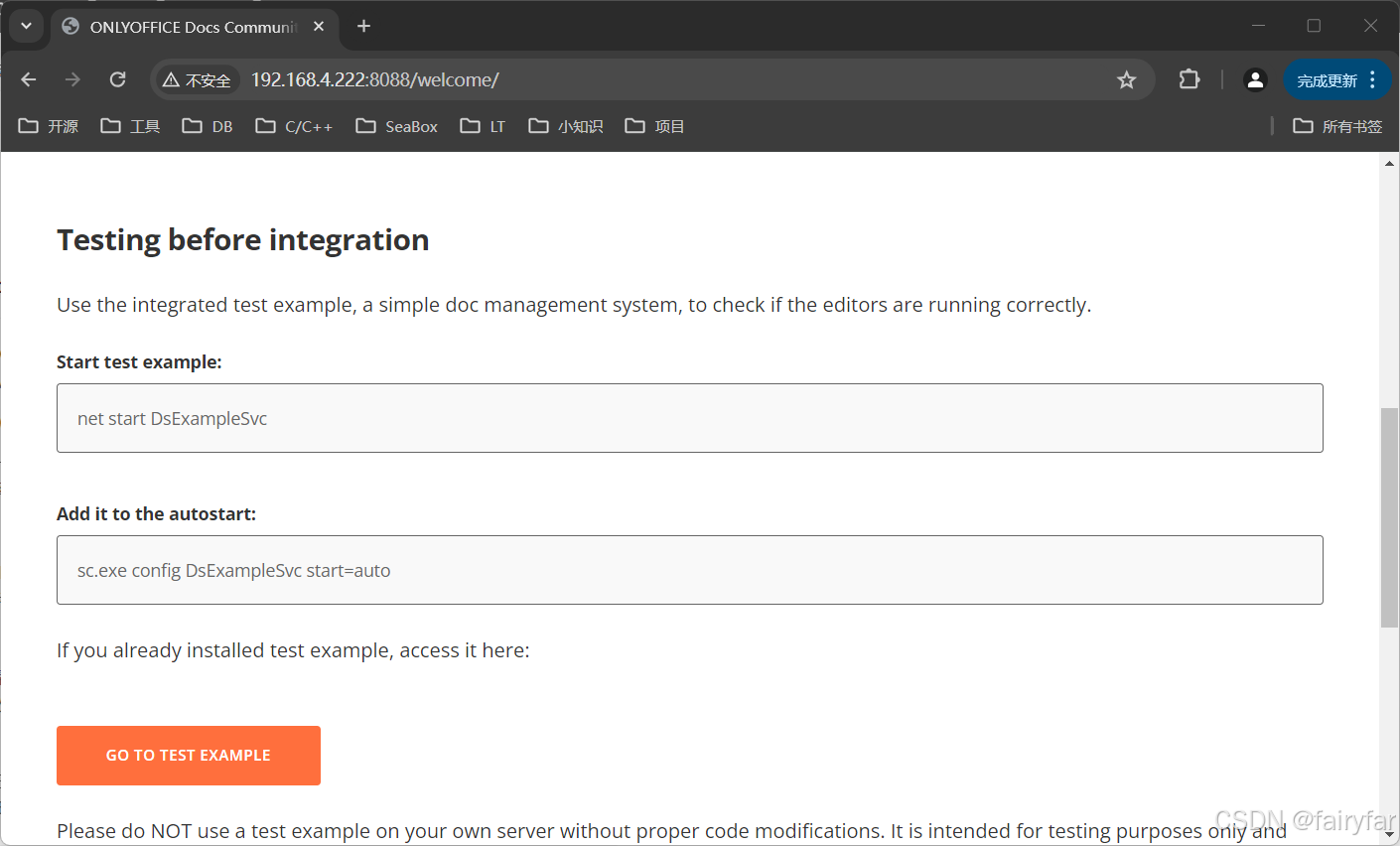Expand the tab search dropdown arrow

click(27, 26)
